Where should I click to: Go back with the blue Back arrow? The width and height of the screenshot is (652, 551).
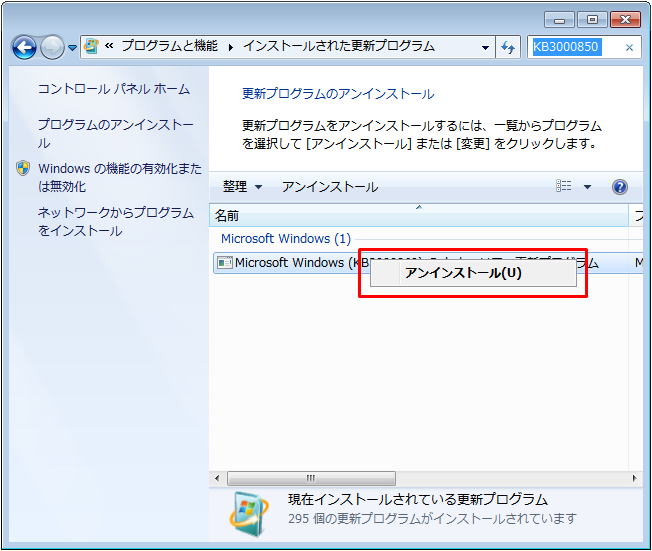click(24, 47)
